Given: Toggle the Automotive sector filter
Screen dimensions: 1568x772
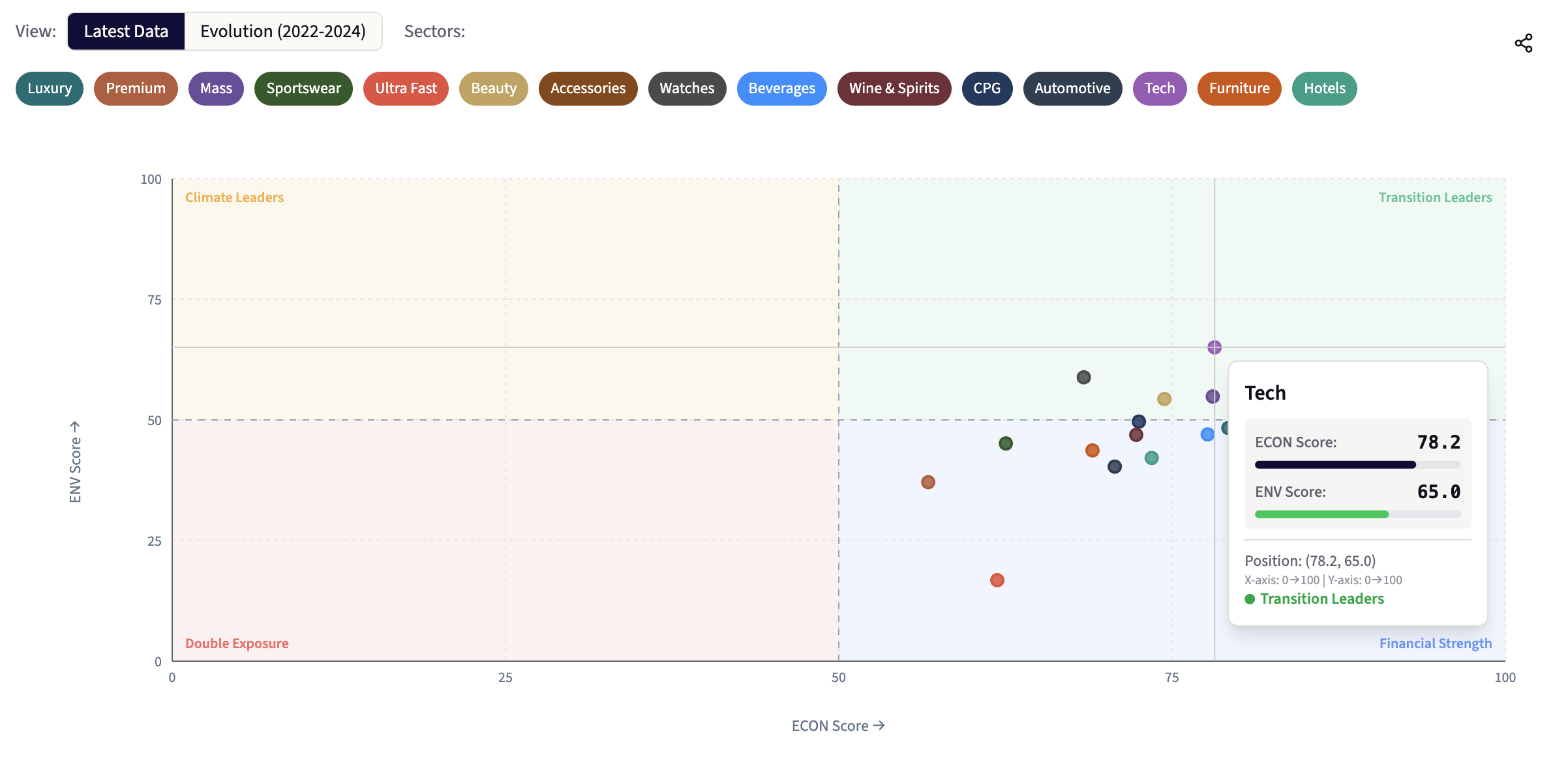Looking at the screenshot, I should [1072, 88].
